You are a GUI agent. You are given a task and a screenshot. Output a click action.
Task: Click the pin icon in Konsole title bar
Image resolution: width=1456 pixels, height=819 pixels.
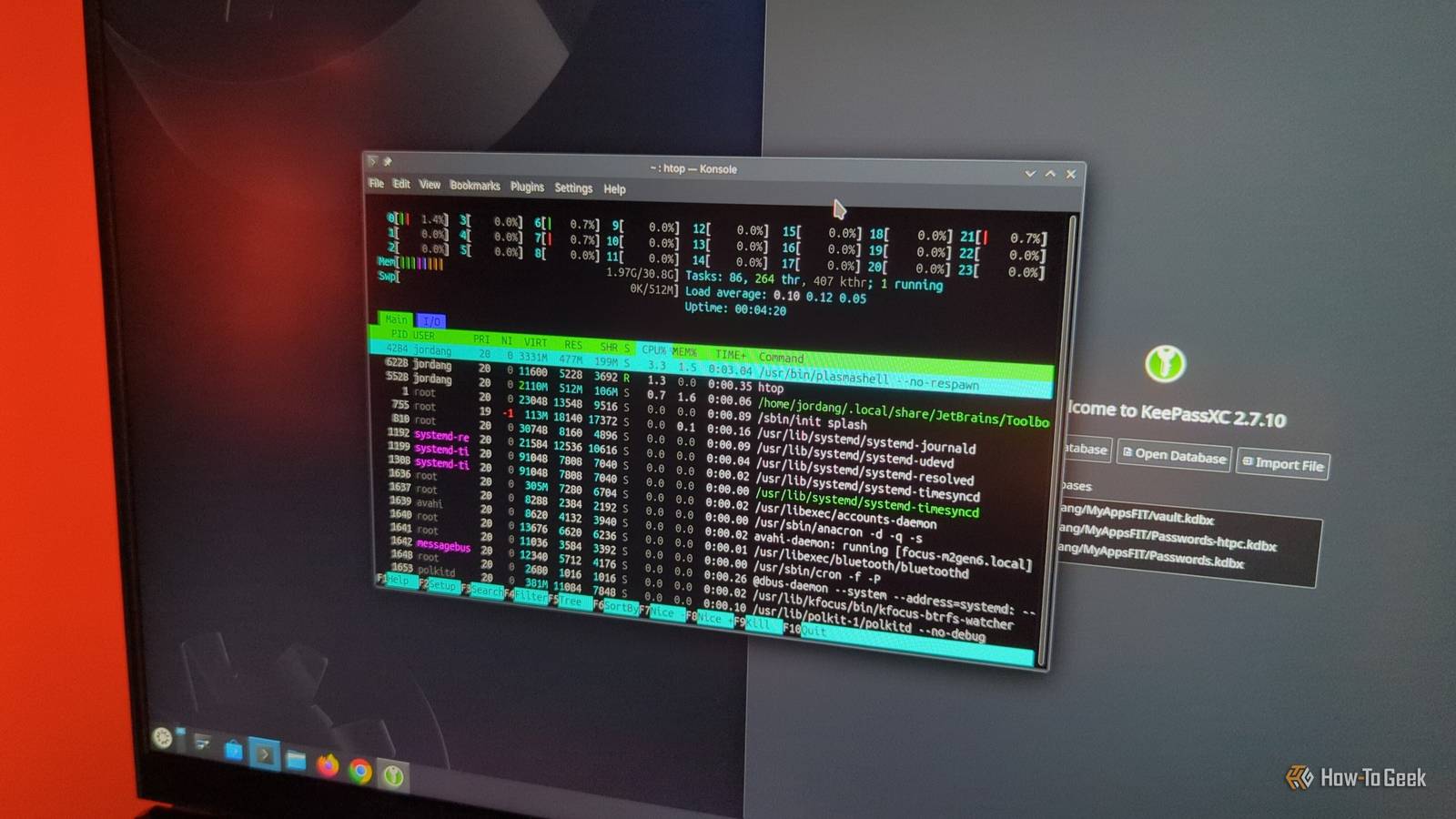[x=388, y=161]
